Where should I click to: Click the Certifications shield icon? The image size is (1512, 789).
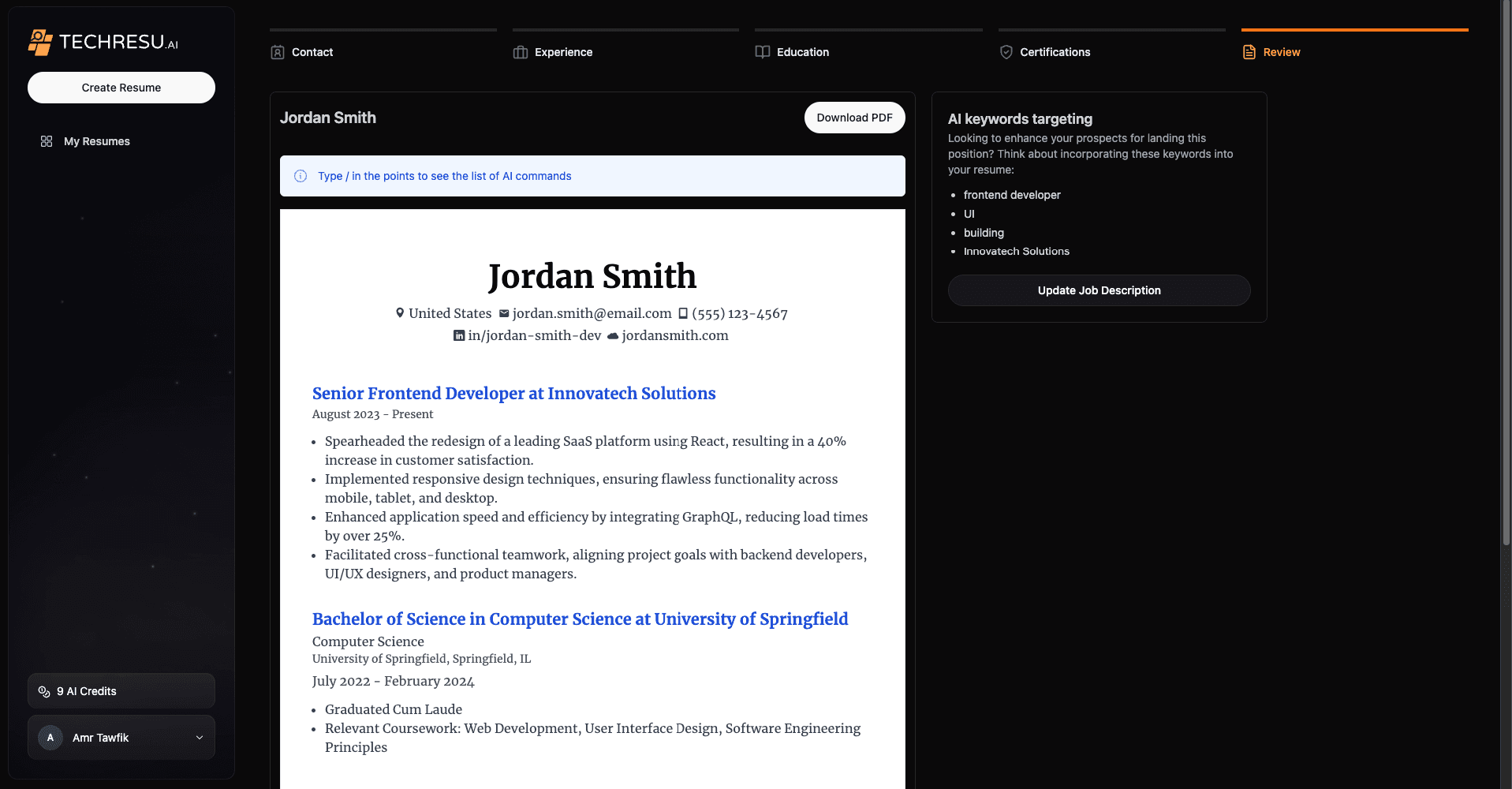click(x=1006, y=52)
